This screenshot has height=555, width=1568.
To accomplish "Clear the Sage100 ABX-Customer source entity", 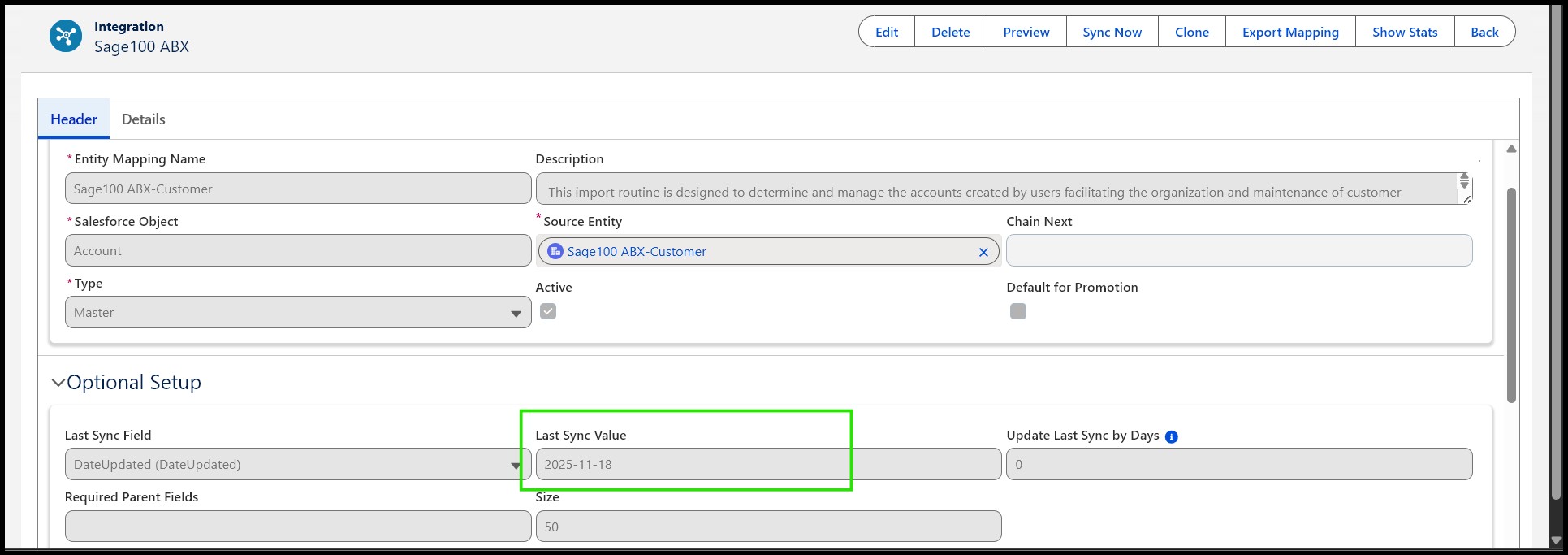I will tap(983, 252).
